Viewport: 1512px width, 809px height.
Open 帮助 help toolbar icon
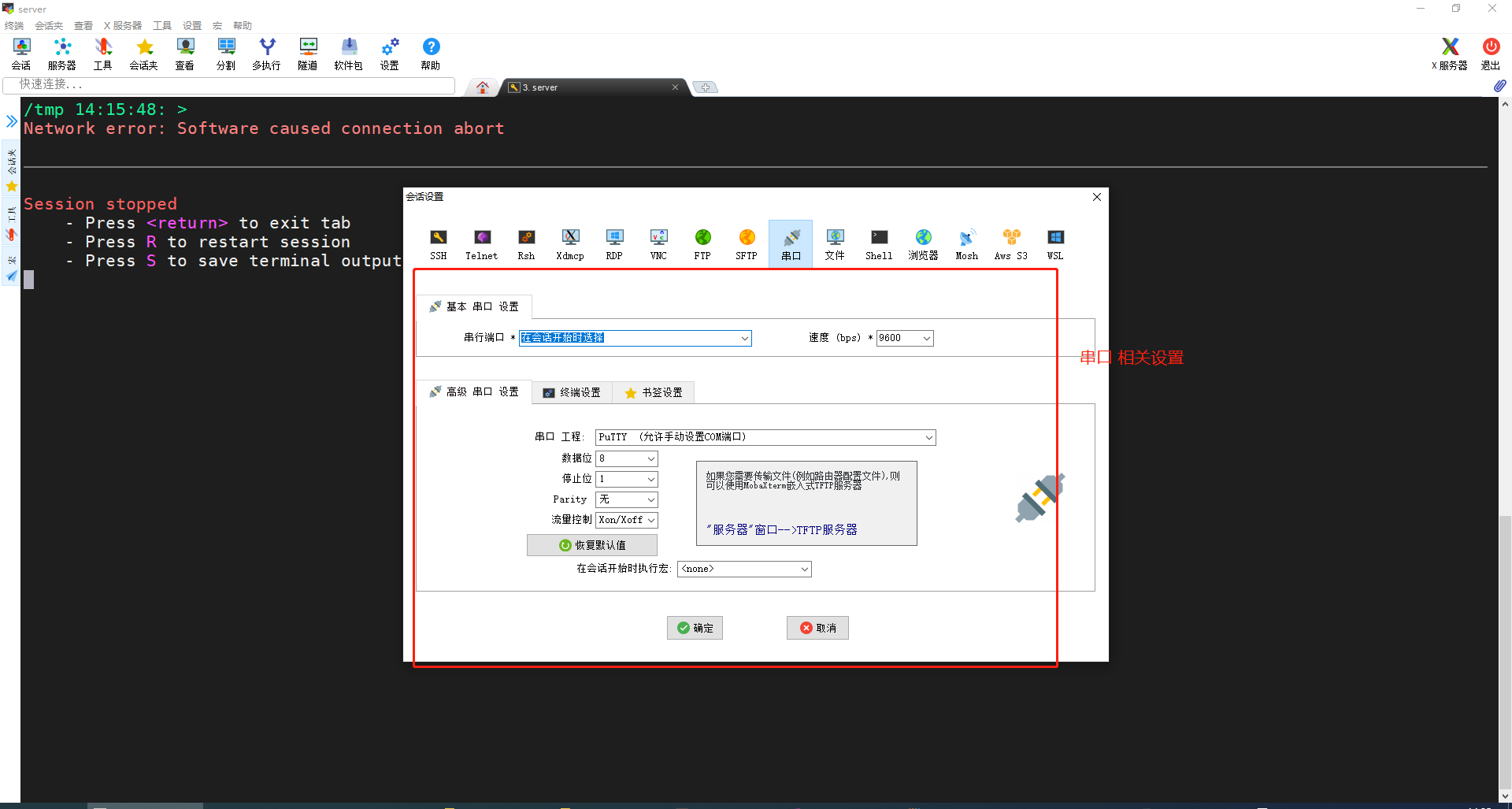[431, 54]
